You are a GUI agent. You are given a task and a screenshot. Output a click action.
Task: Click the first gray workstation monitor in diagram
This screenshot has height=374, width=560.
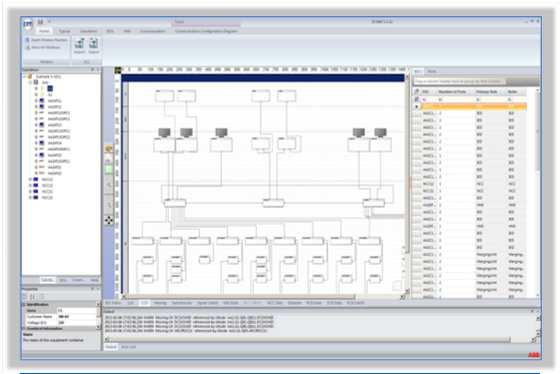pos(164,133)
